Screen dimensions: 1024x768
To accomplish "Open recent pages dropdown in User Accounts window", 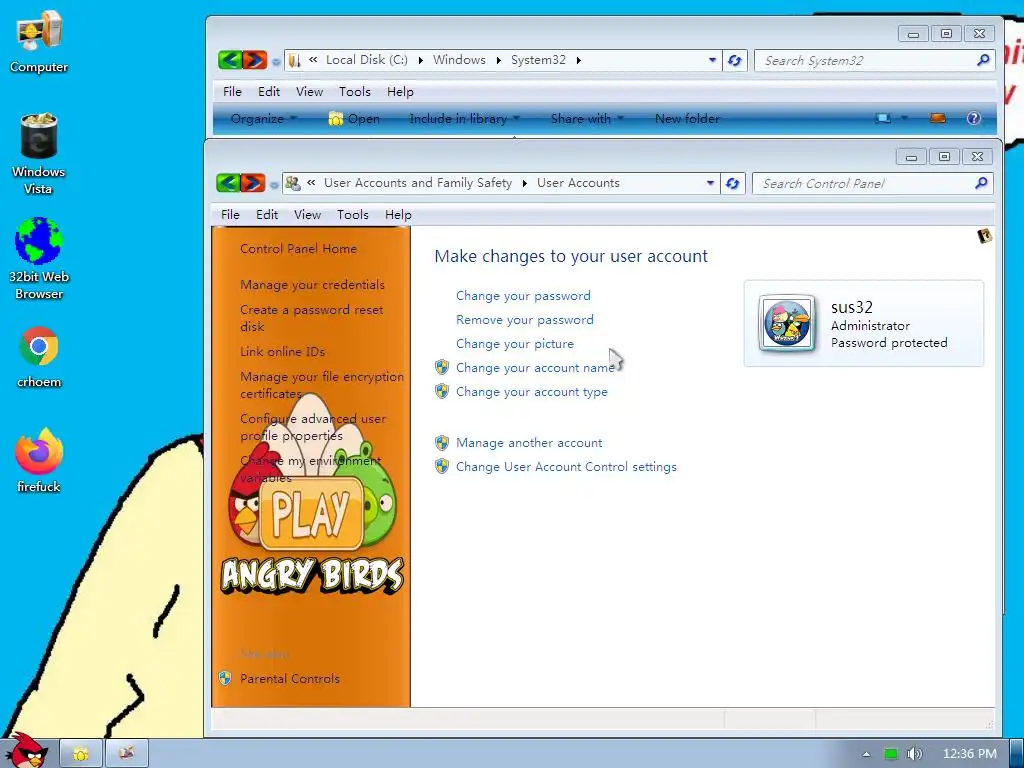I will pyautogui.click(x=274, y=185).
